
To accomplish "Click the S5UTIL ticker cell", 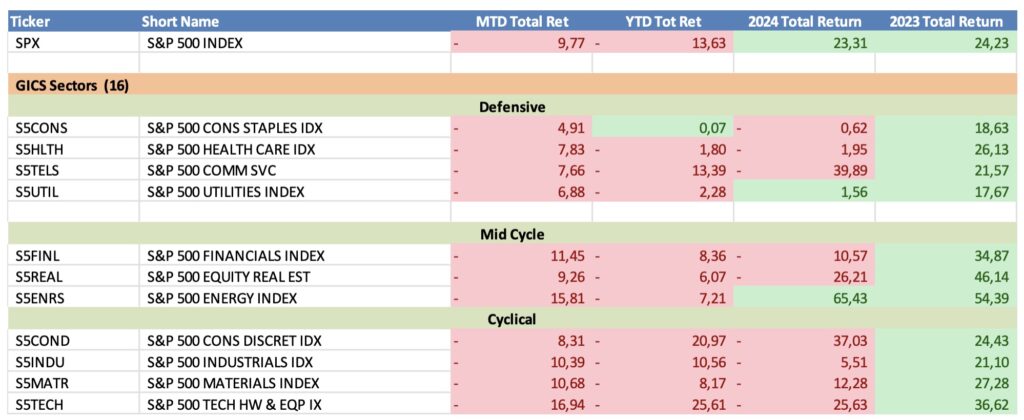I will [x=39, y=191].
